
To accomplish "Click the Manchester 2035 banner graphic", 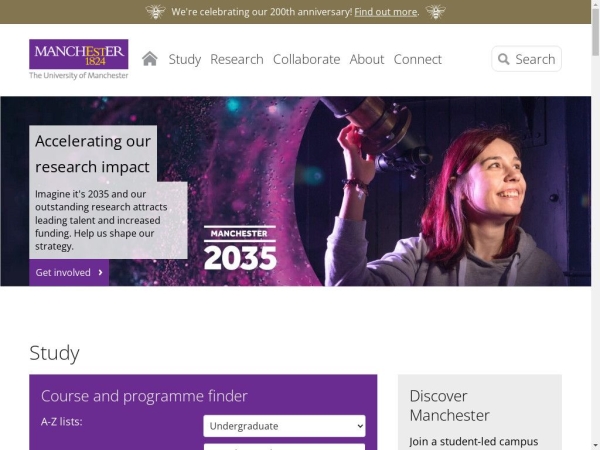I will click(240, 248).
